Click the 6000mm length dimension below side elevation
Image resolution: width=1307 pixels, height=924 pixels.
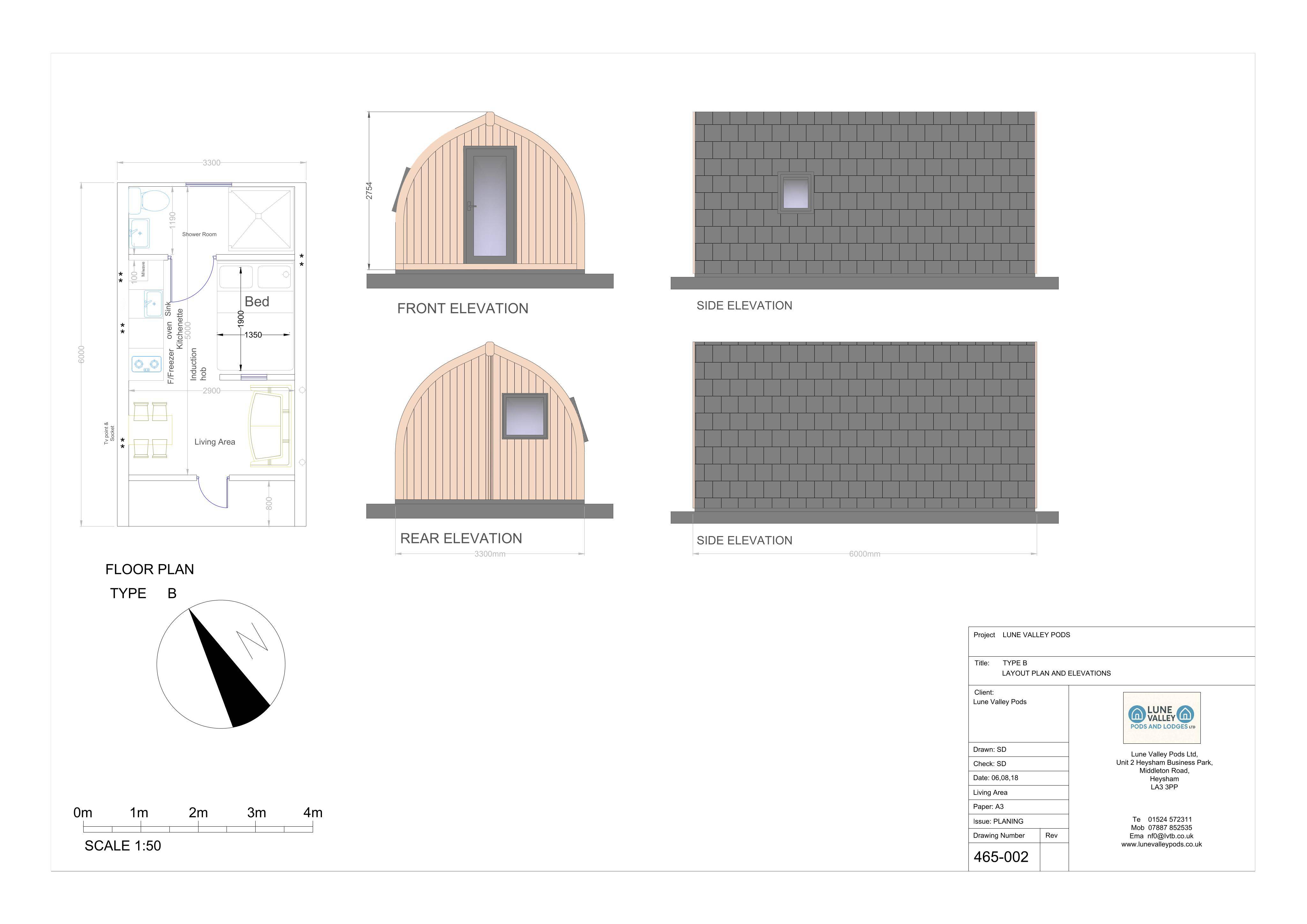[x=864, y=554]
